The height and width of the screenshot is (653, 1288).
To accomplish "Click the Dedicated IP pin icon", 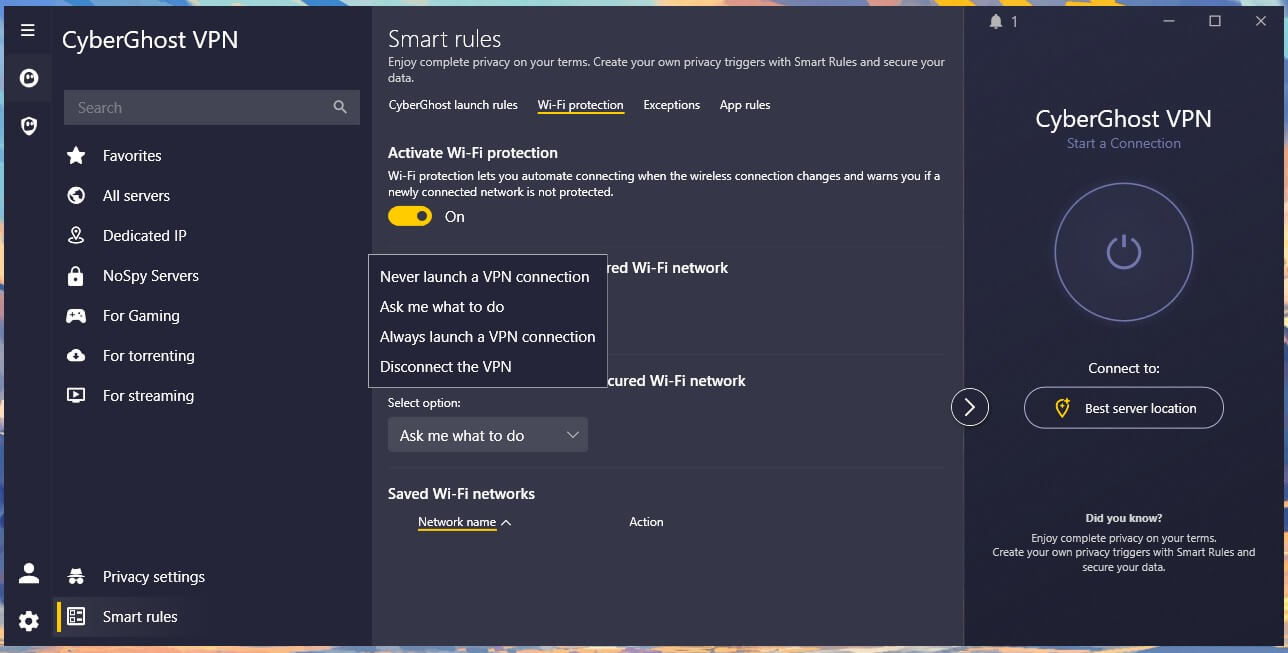I will click(x=76, y=235).
